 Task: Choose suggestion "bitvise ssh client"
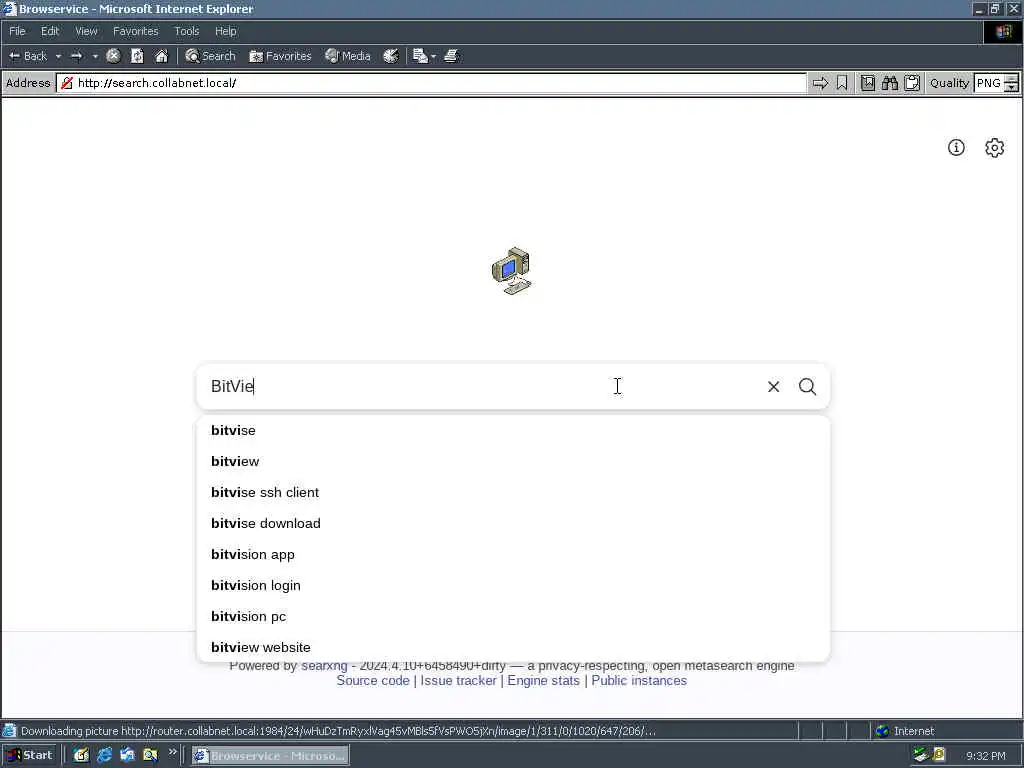click(513, 492)
